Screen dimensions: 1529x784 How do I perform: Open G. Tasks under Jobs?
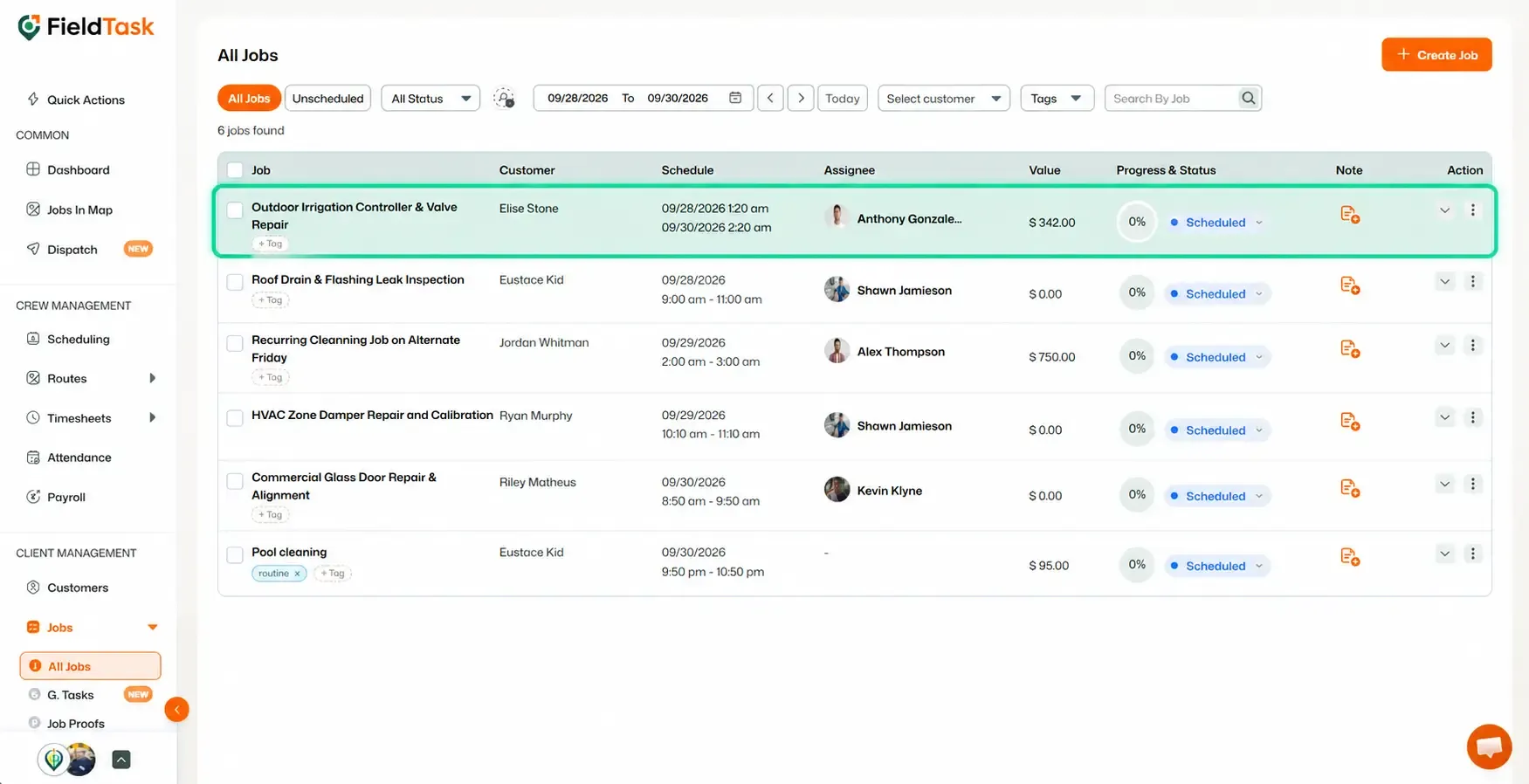(71, 695)
